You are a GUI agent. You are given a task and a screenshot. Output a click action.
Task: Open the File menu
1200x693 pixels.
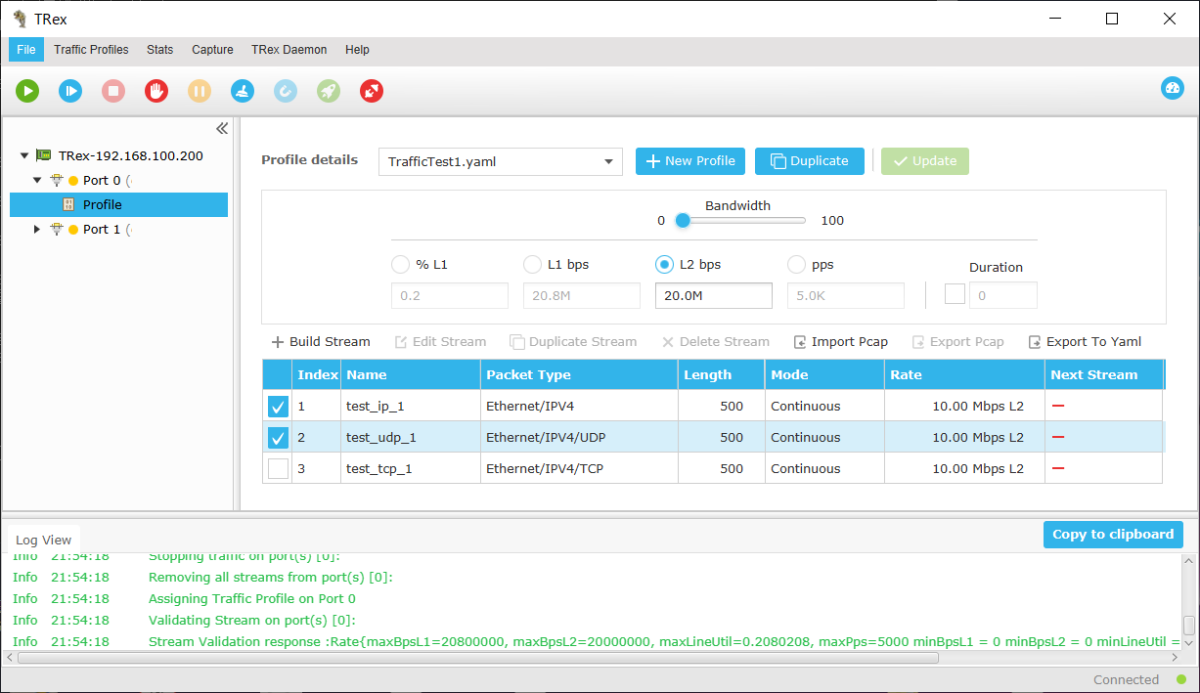click(x=27, y=50)
